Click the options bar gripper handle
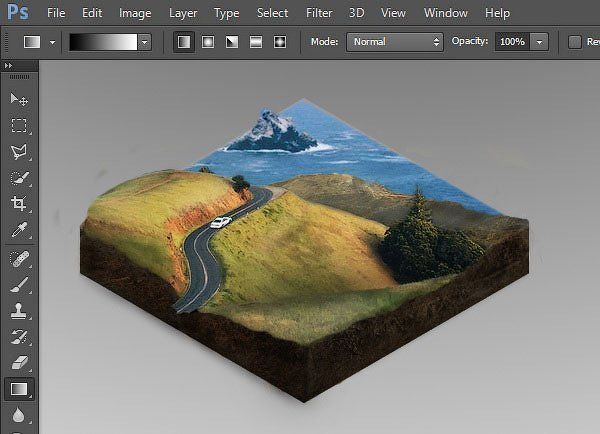The image size is (600, 434). (x=6, y=42)
